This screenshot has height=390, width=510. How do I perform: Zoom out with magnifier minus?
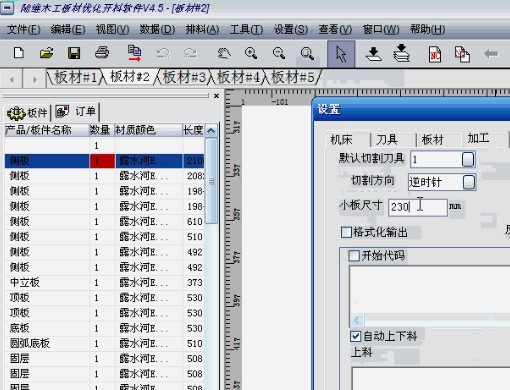(x=279, y=53)
